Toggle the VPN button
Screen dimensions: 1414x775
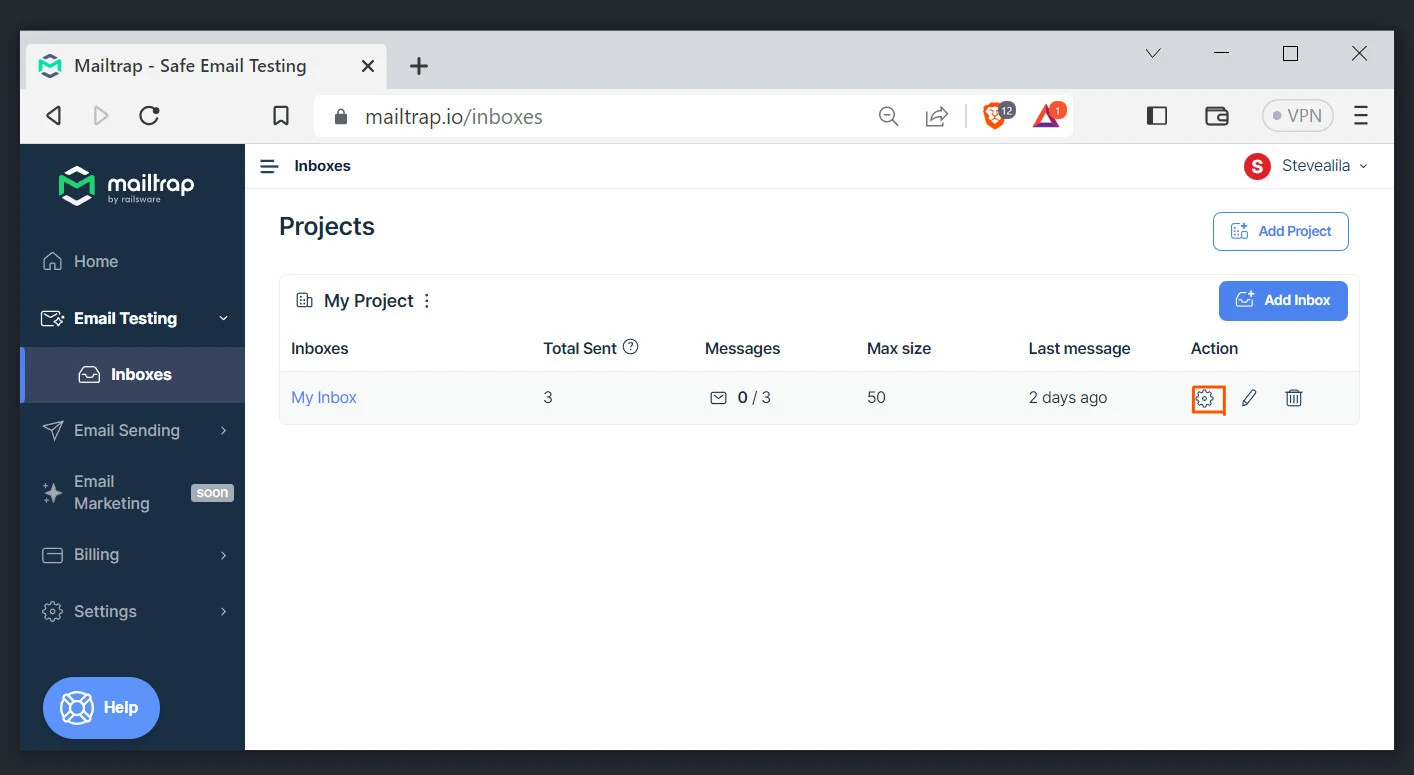coord(1297,116)
